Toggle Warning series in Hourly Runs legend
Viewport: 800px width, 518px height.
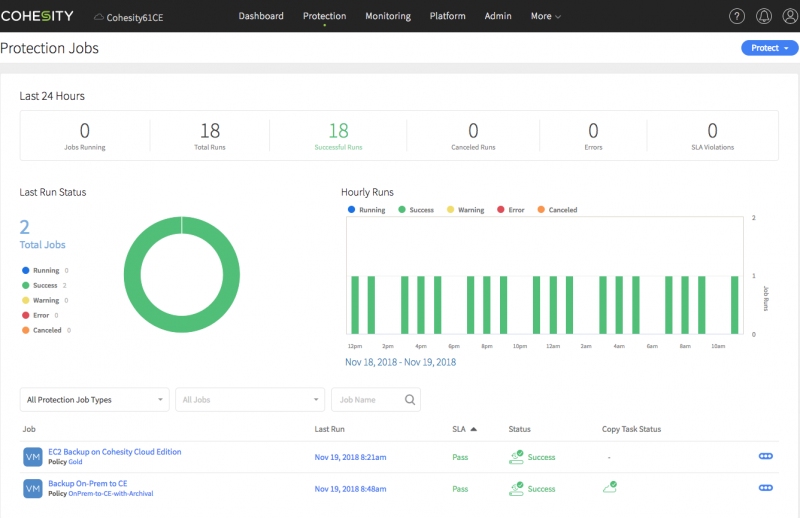(x=465, y=210)
